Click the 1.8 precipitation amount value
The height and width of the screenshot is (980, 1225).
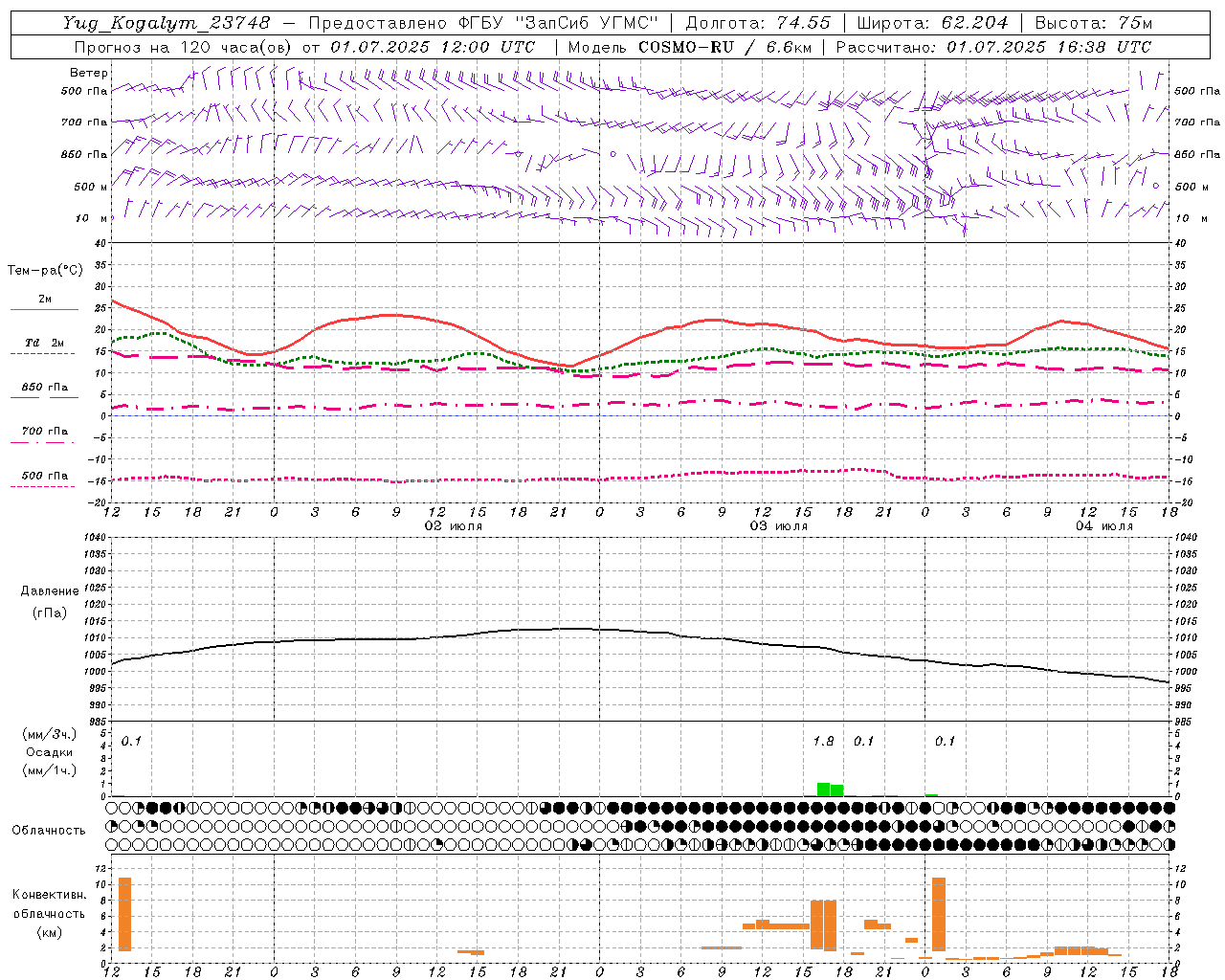coord(823,742)
